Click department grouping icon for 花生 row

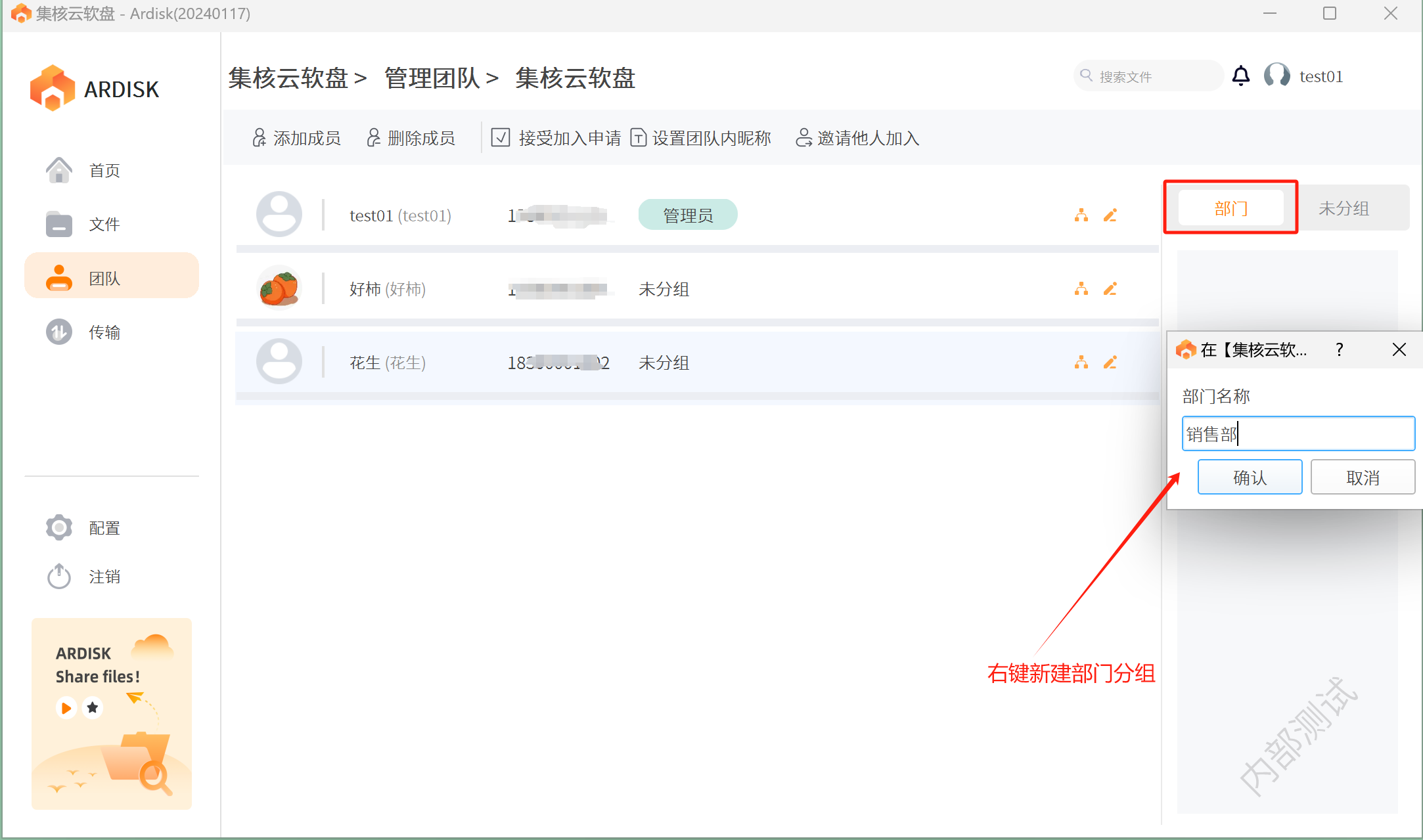pos(1081,363)
